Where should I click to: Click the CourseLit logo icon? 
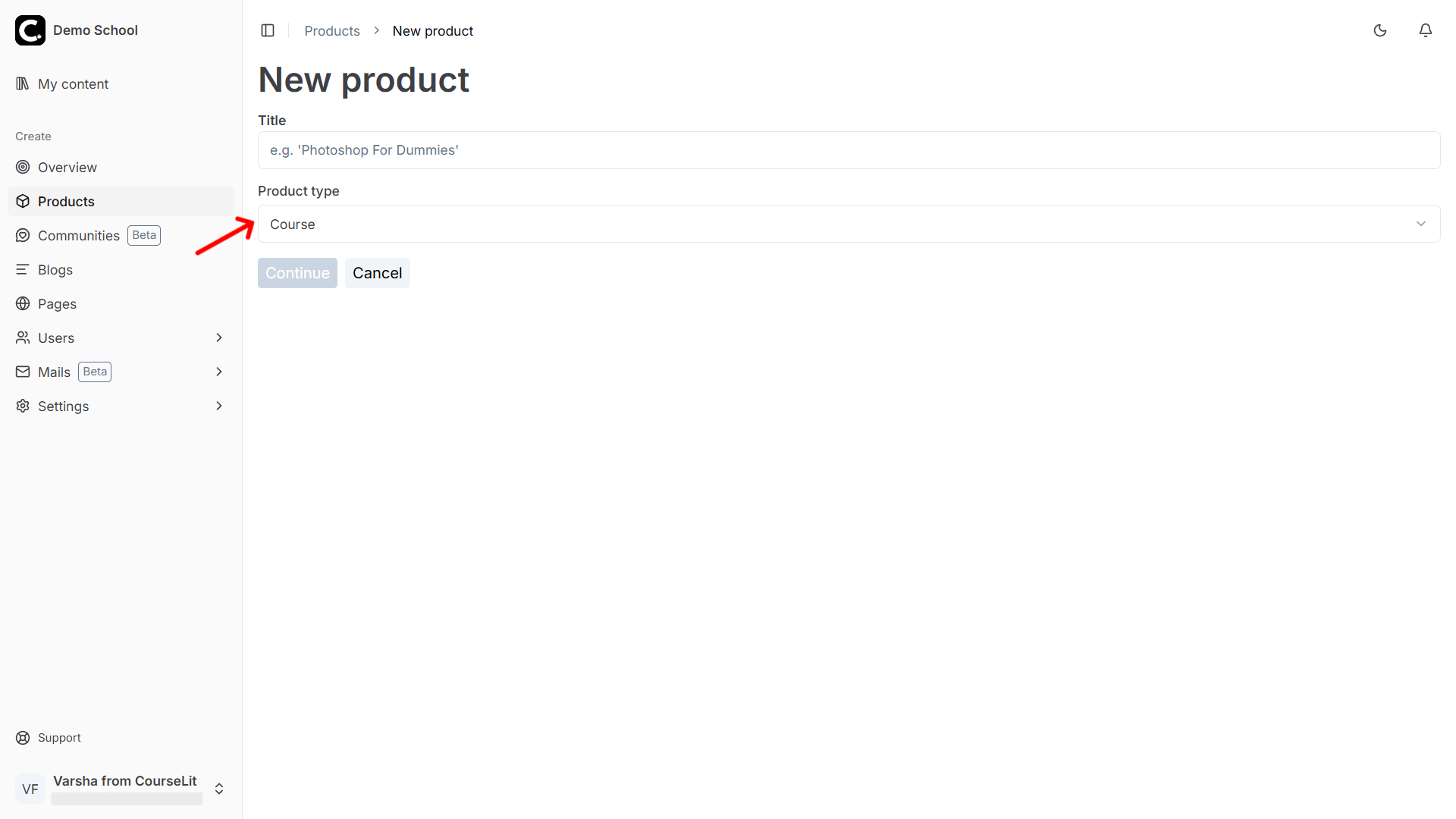click(x=30, y=30)
